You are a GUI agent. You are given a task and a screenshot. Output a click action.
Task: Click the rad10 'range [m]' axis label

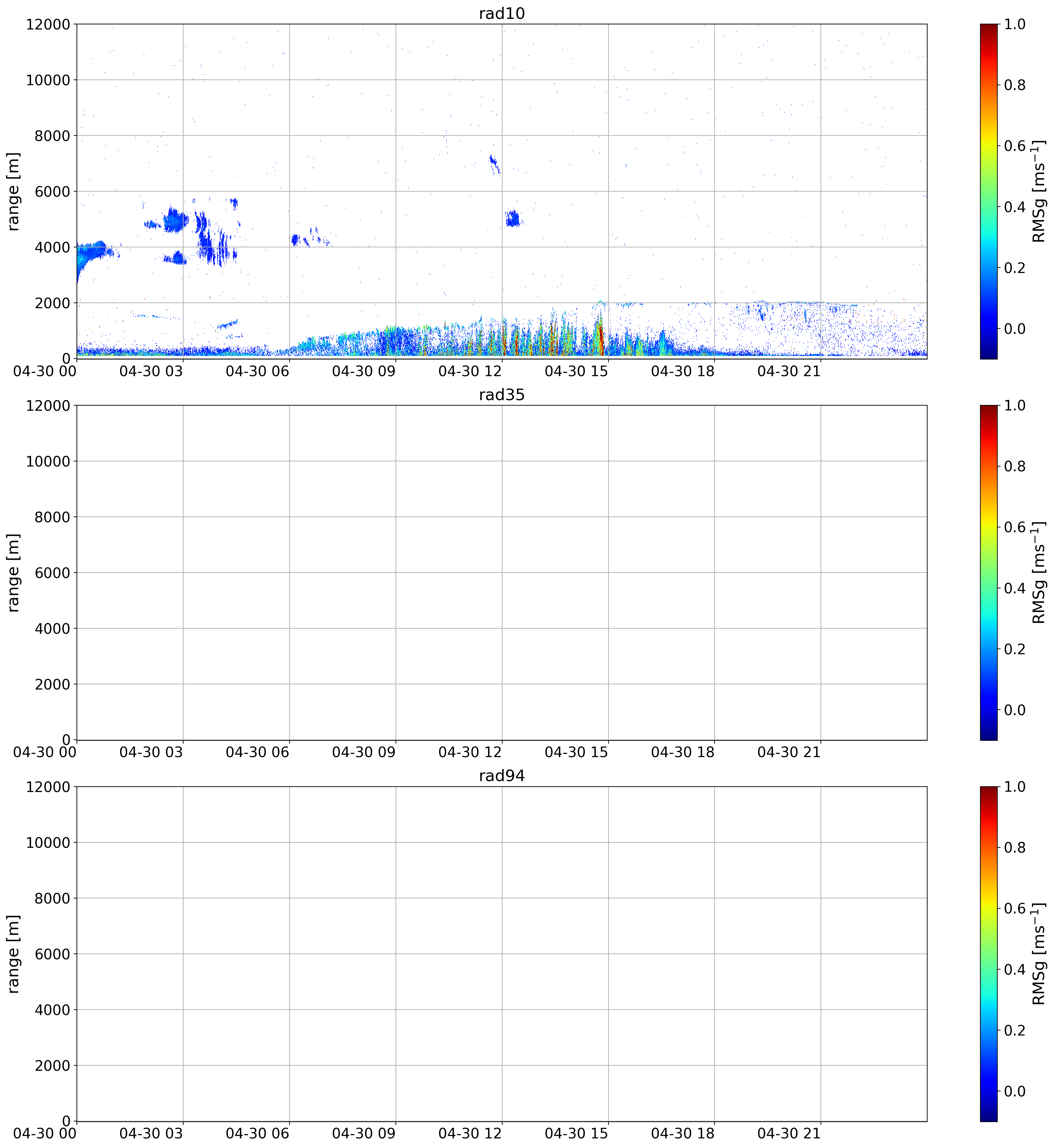13,191
